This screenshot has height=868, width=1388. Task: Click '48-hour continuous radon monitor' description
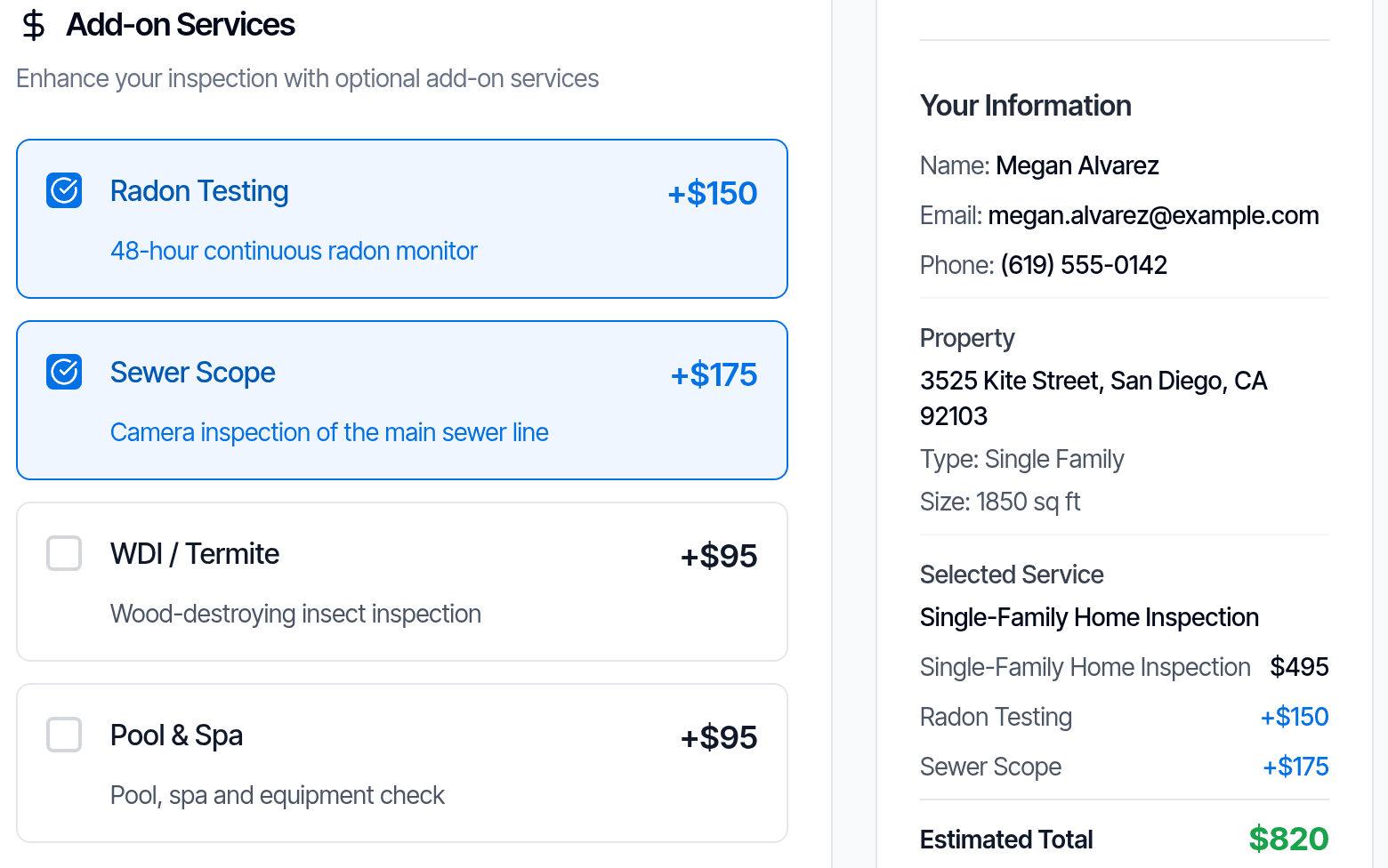click(x=294, y=251)
